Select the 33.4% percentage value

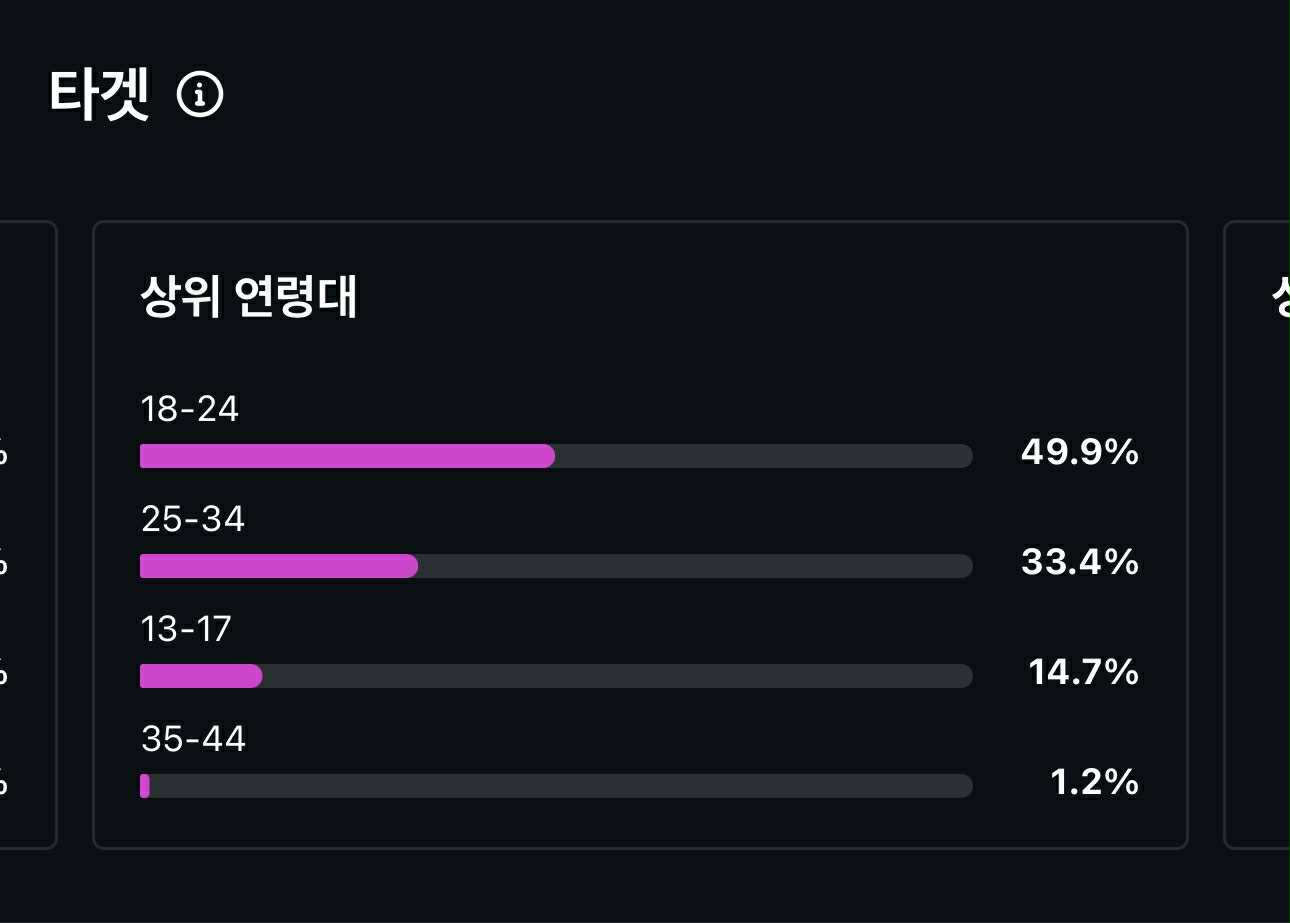coord(1079,562)
